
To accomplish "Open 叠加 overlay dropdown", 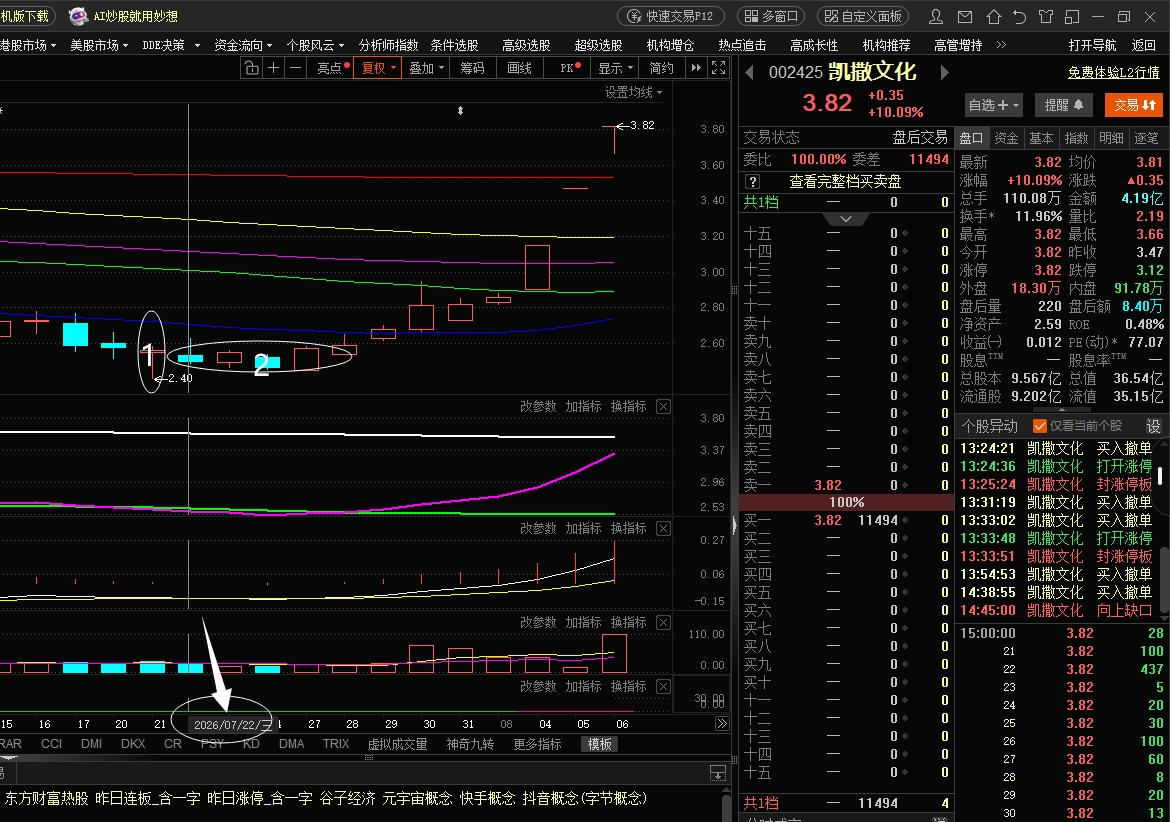I will point(426,68).
